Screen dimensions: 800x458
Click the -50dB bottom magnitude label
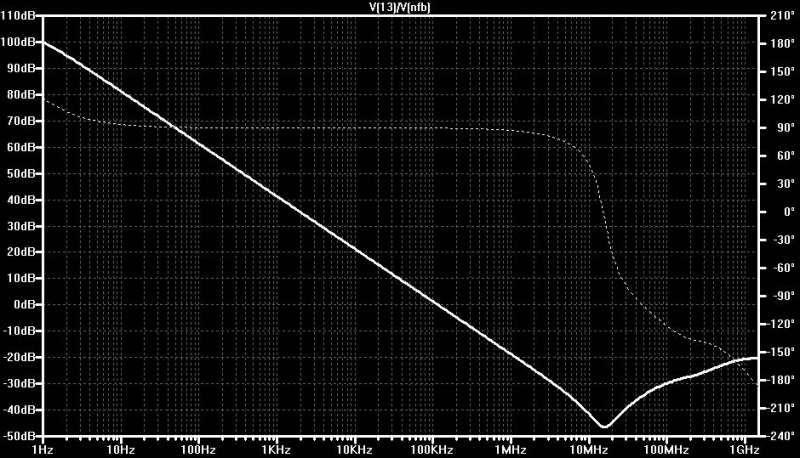(x=18, y=436)
